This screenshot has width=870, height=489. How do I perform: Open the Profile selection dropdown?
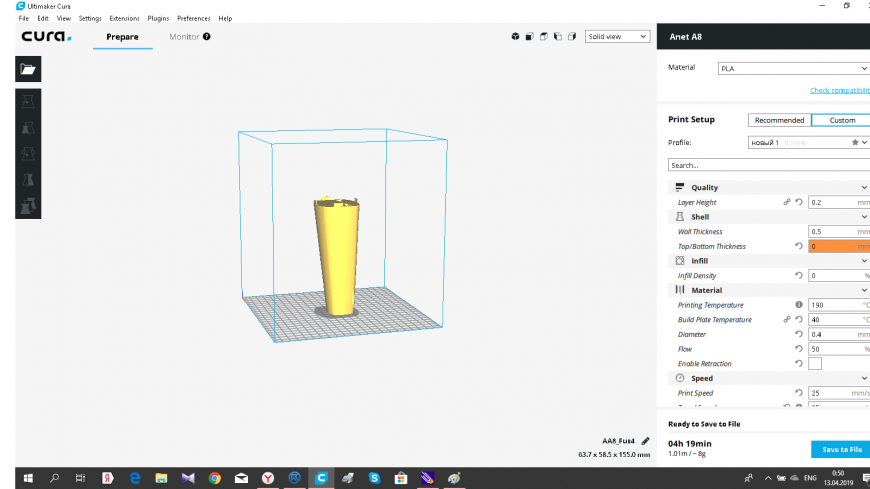(809, 143)
